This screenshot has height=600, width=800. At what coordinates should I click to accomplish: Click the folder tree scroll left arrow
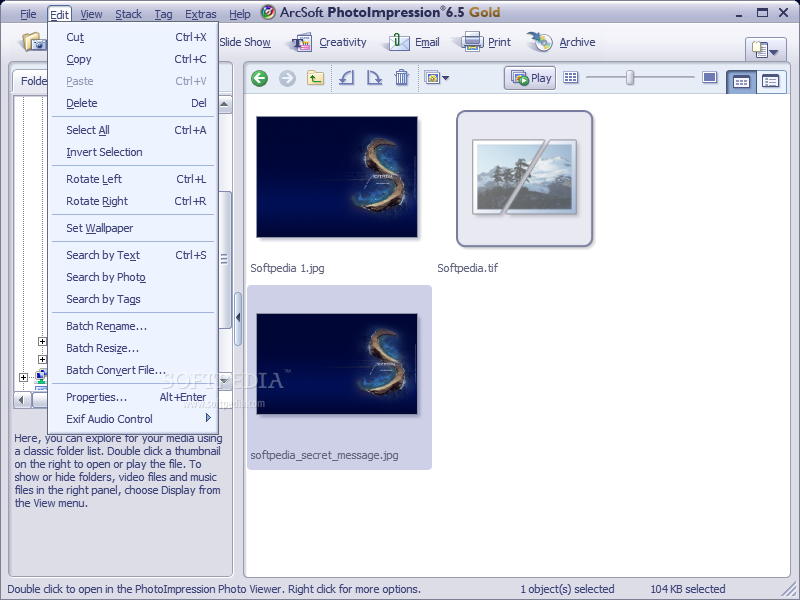click(x=22, y=399)
